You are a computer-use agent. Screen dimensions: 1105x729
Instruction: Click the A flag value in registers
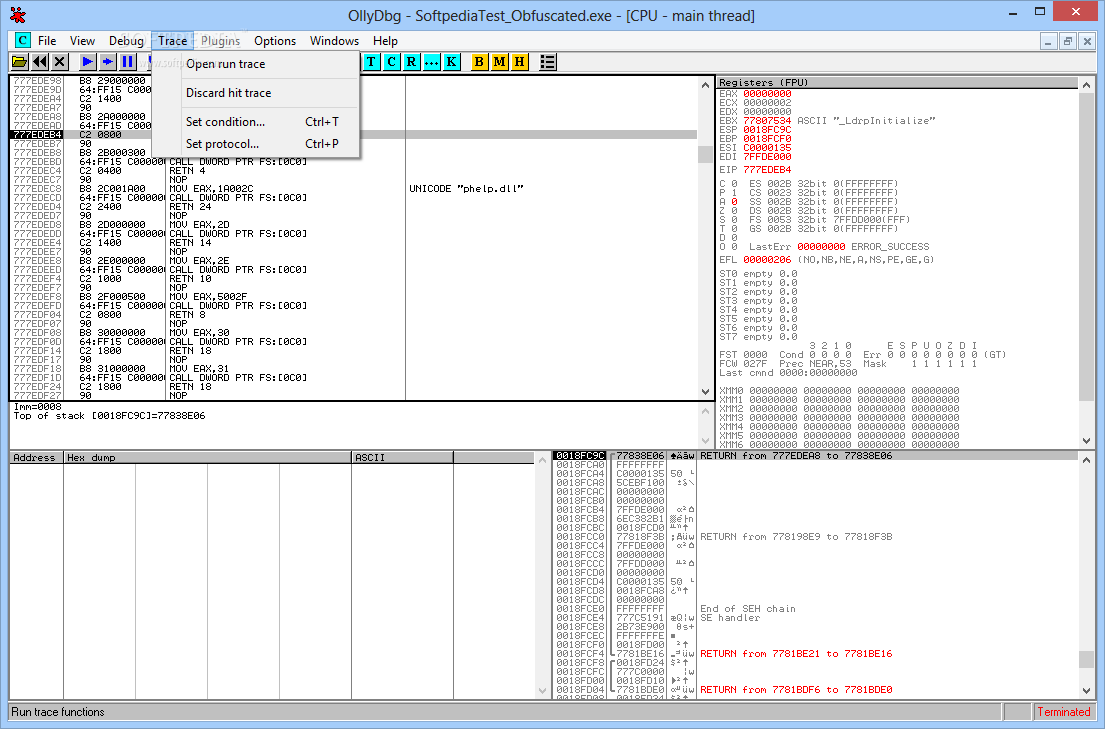point(734,202)
